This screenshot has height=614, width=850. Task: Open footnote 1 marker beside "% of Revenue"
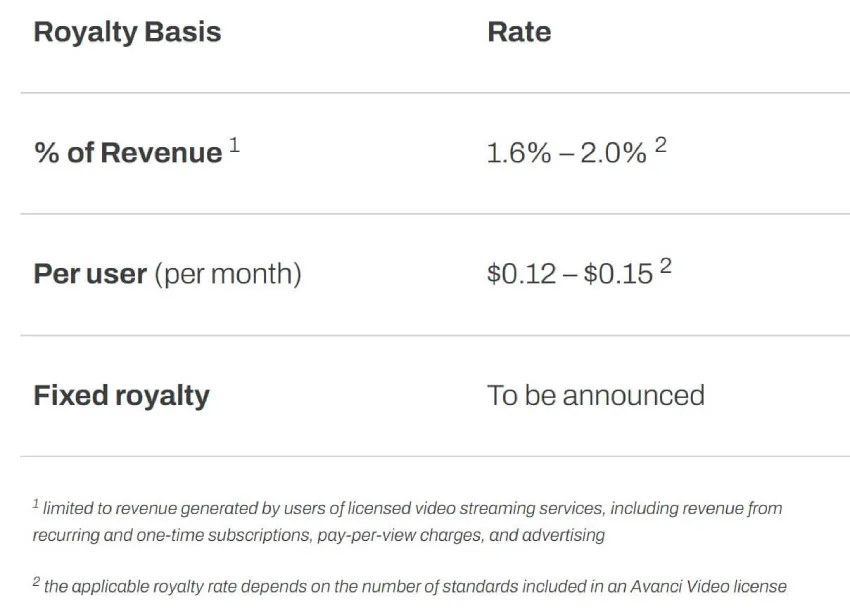(x=235, y=145)
